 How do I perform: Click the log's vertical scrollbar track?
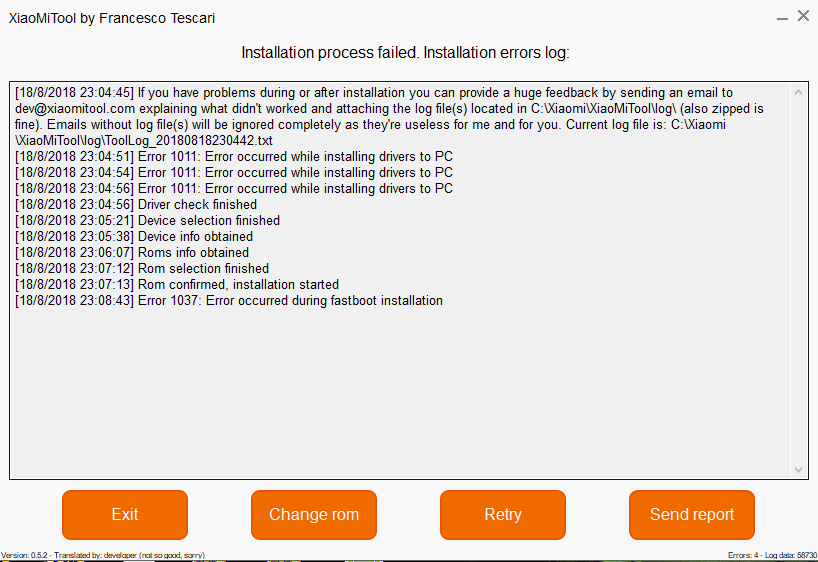[798, 280]
